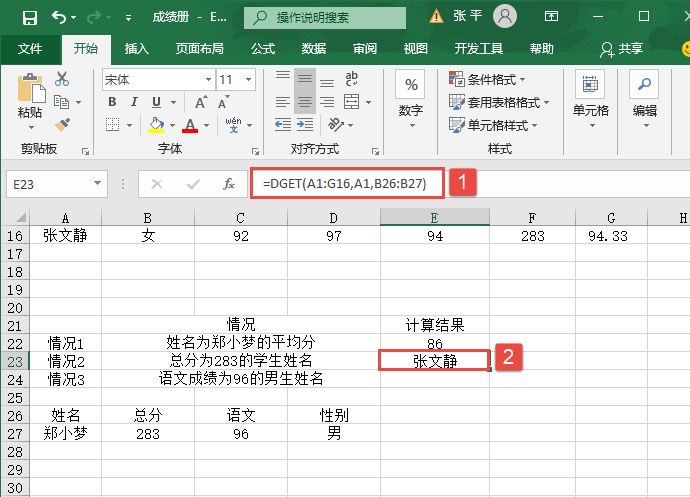The image size is (690, 497).
Task: Apply yellow fill color bucket
Action: (156, 125)
